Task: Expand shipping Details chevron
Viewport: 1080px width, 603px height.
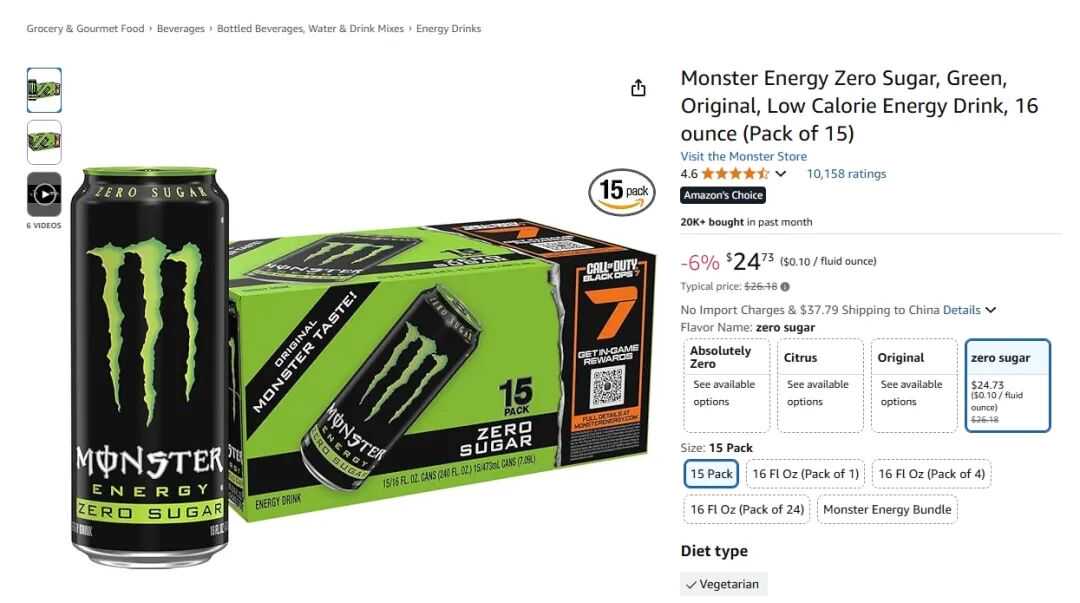Action: [990, 310]
